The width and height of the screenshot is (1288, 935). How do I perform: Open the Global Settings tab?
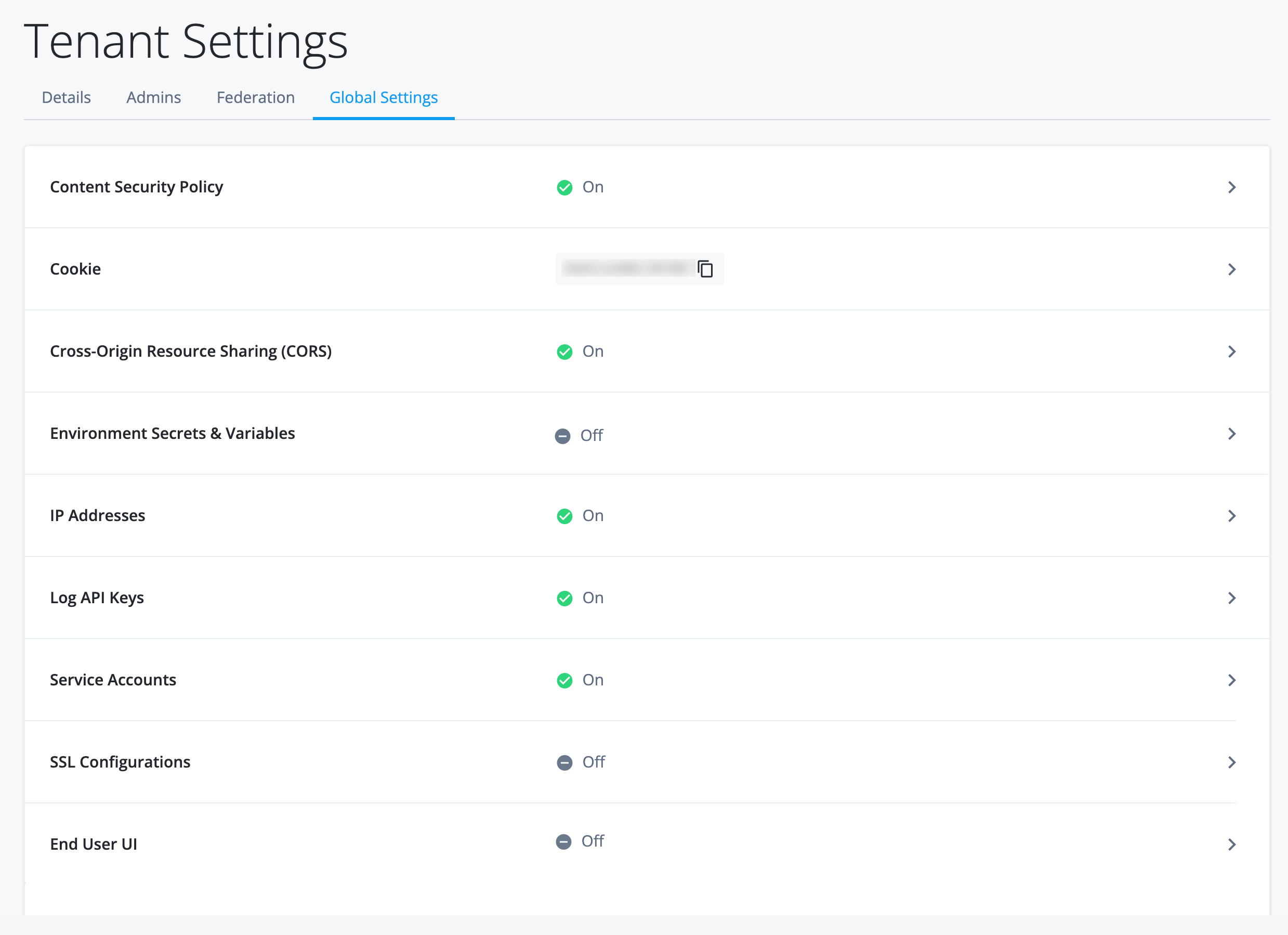384,97
